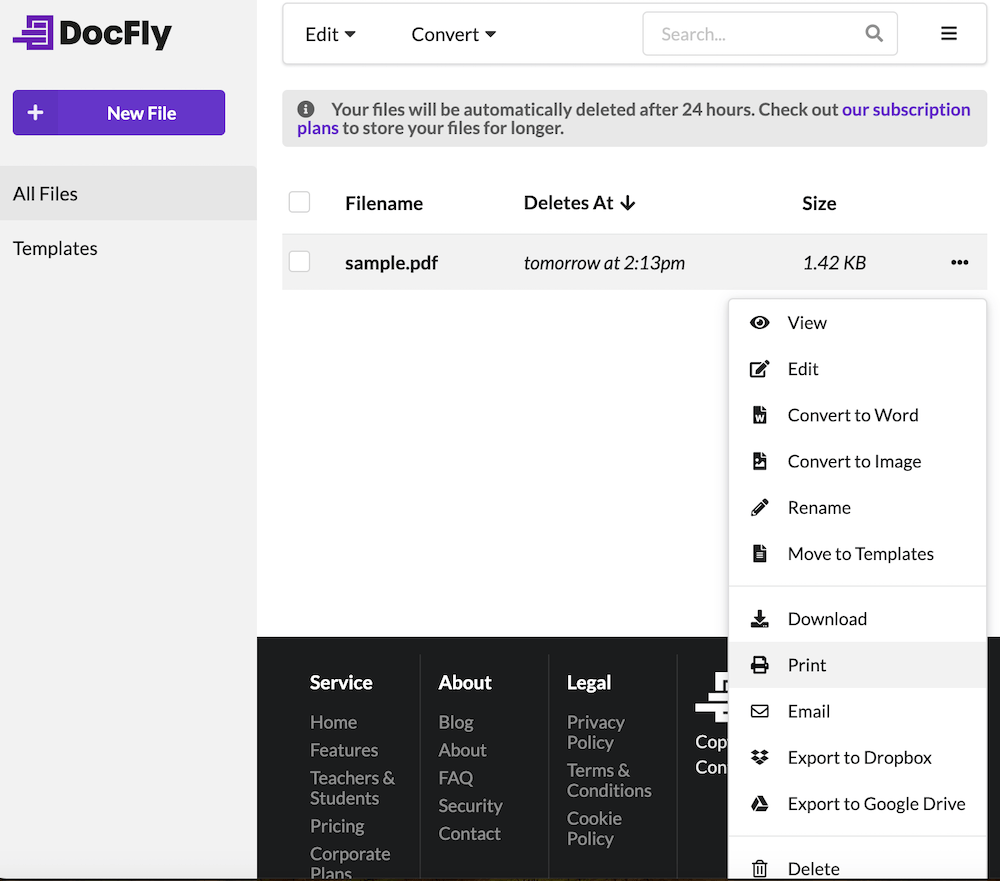Expand the Edit dropdown

coord(330,34)
